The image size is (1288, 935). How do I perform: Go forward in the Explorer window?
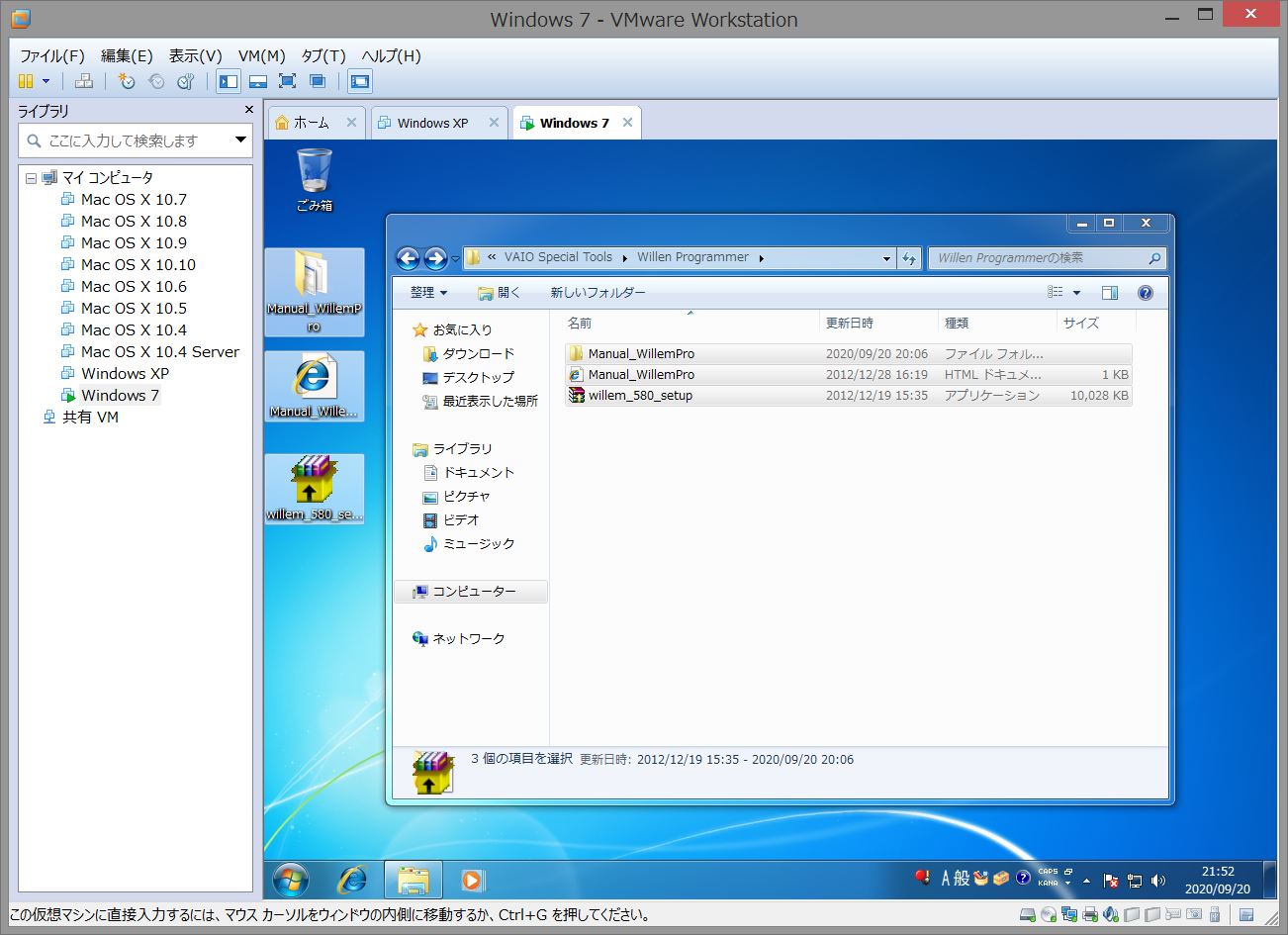tap(435, 258)
